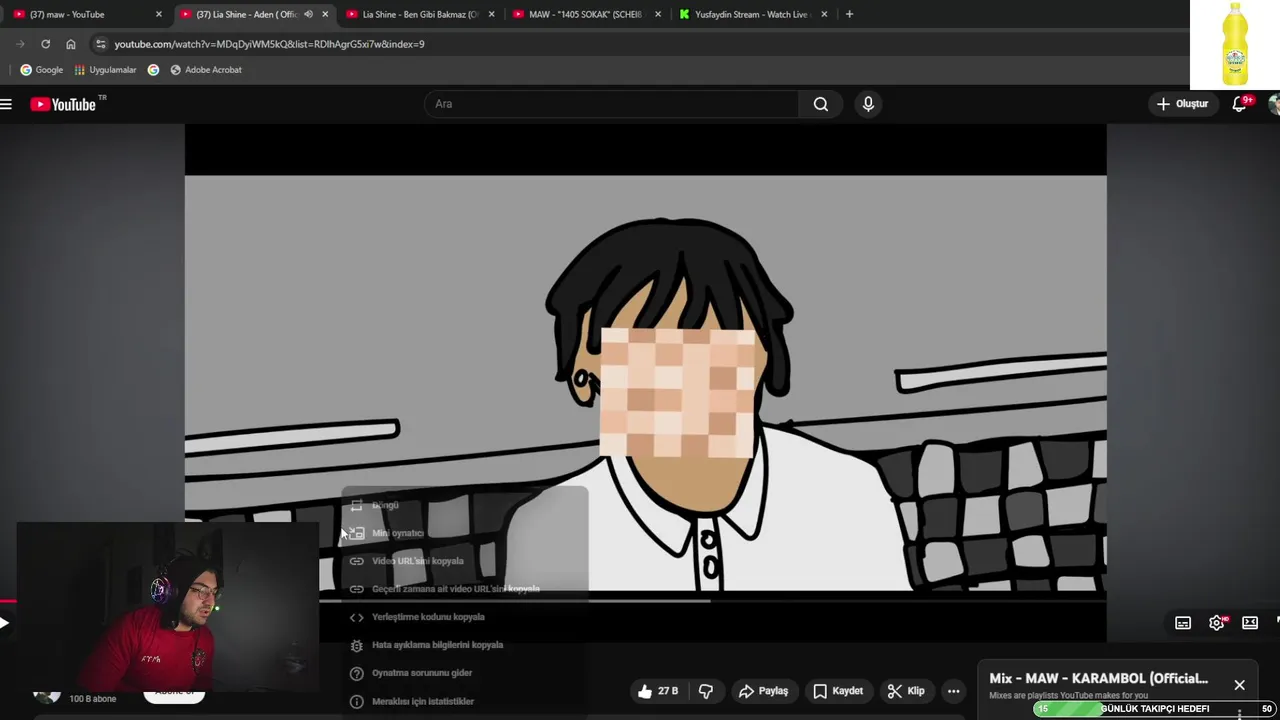The image size is (1280, 720).
Task: Close the Mix MAW KARAMBOL playlist panel
Action: (x=1239, y=685)
